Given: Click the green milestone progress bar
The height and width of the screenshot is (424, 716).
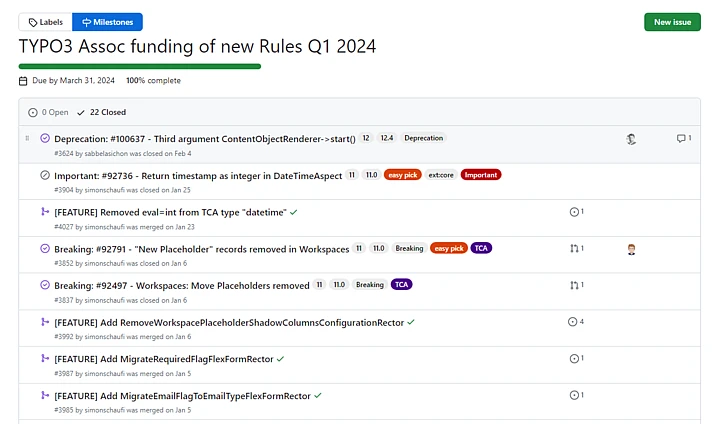Looking at the screenshot, I should pyautogui.click(x=140, y=66).
